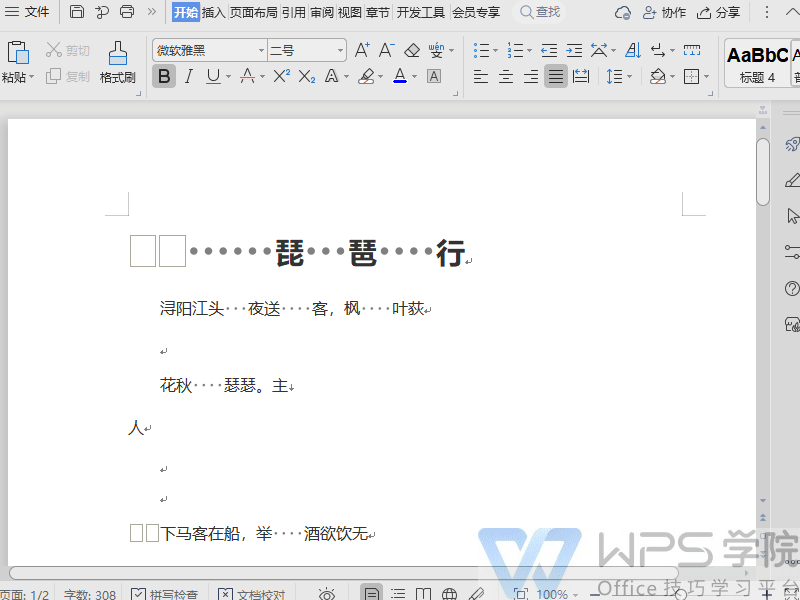Align paragraph left
Screen dimensions: 800x600
pyautogui.click(x=481, y=77)
